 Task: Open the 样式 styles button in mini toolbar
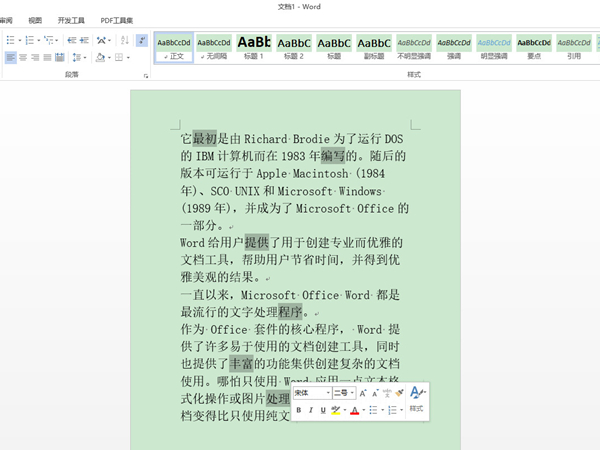(x=416, y=399)
